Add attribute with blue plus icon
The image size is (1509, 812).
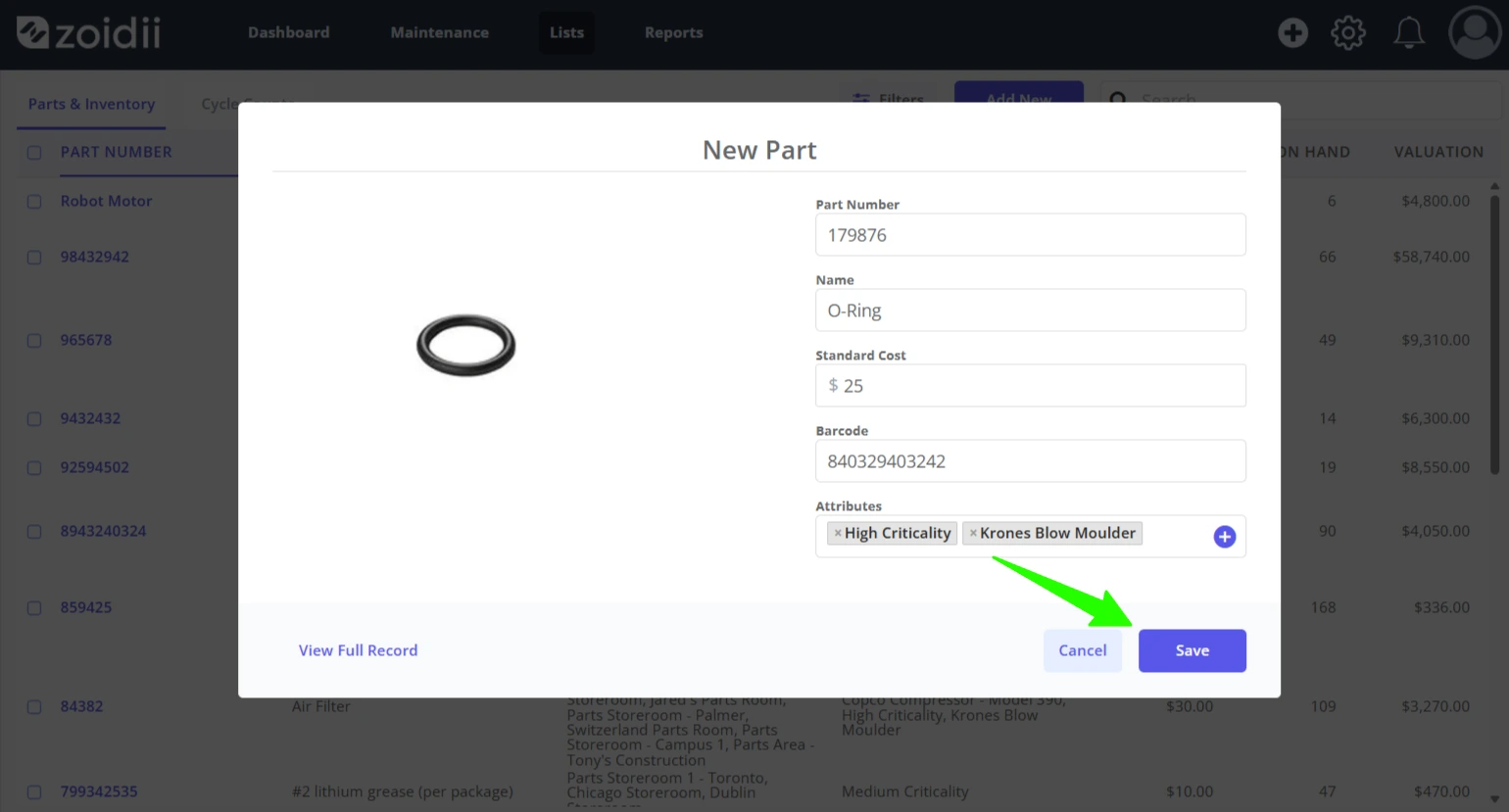click(1225, 537)
